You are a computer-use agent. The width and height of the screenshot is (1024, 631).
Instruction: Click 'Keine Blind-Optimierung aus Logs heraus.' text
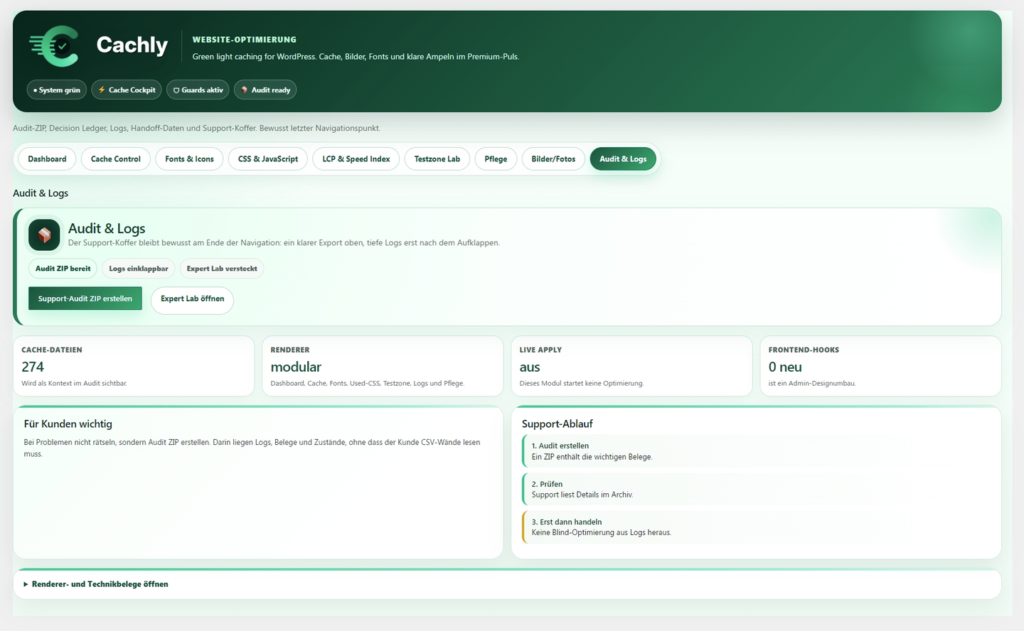click(x=601, y=532)
